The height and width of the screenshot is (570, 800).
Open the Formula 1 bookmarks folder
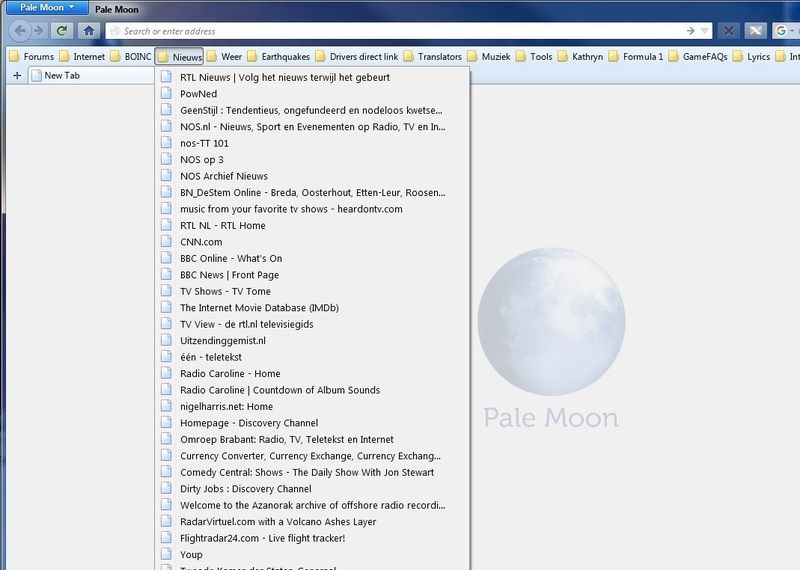(636, 56)
